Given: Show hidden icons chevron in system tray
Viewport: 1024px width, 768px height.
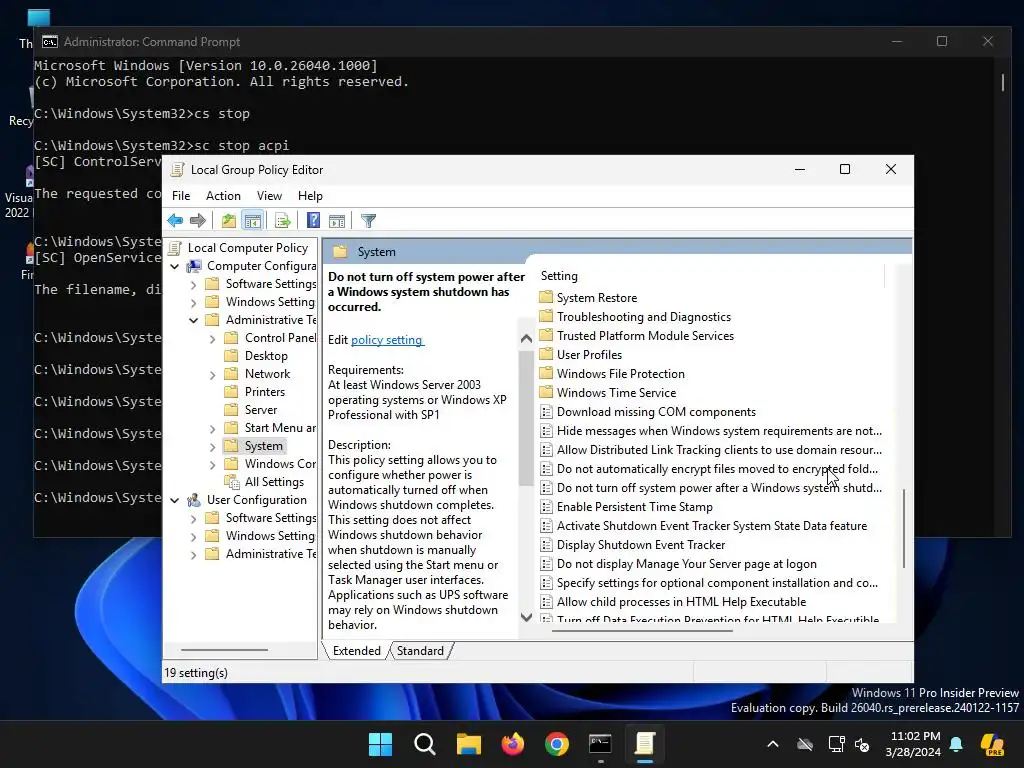Looking at the screenshot, I should point(773,744).
